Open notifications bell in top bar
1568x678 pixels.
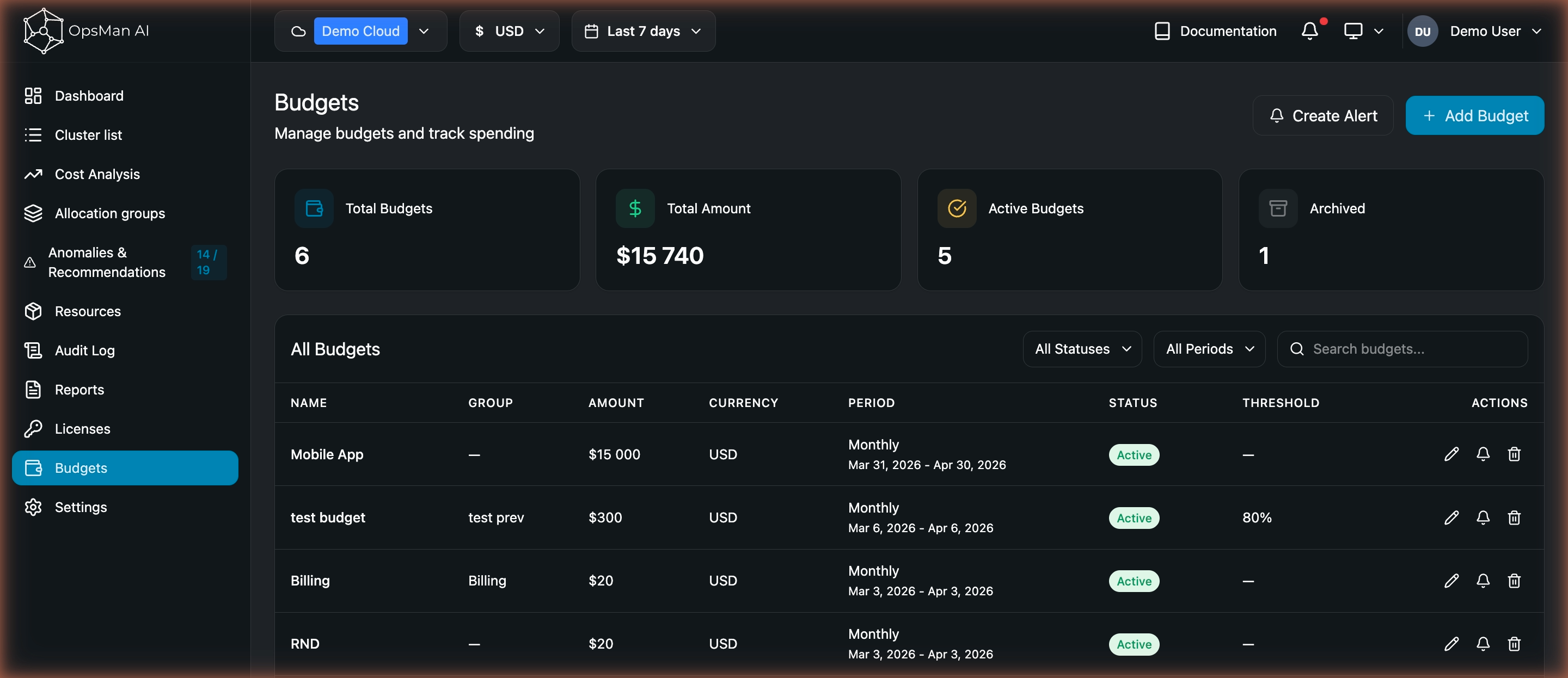tap(1310, 30)
